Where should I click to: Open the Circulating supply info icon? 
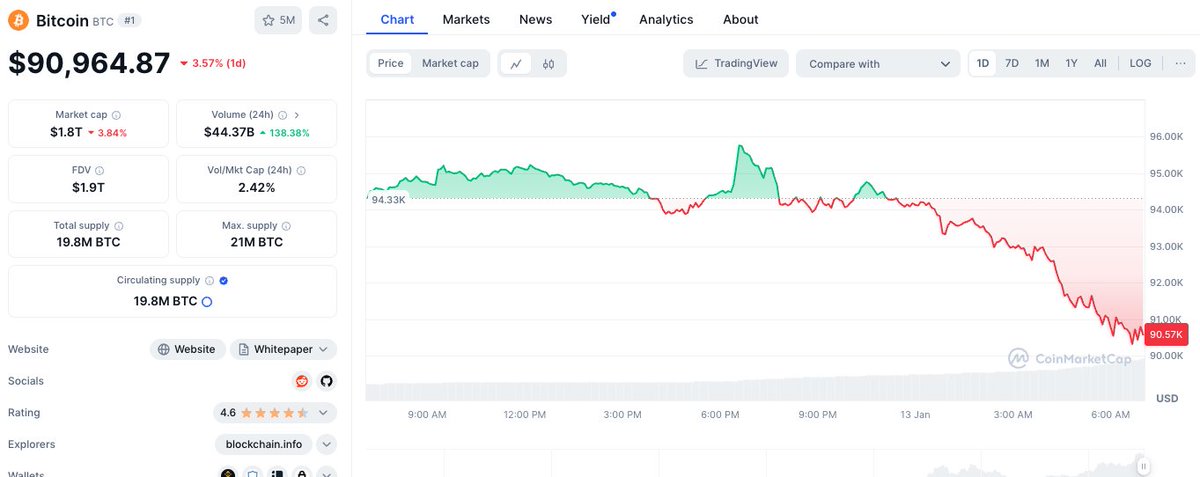pos(209,281)
